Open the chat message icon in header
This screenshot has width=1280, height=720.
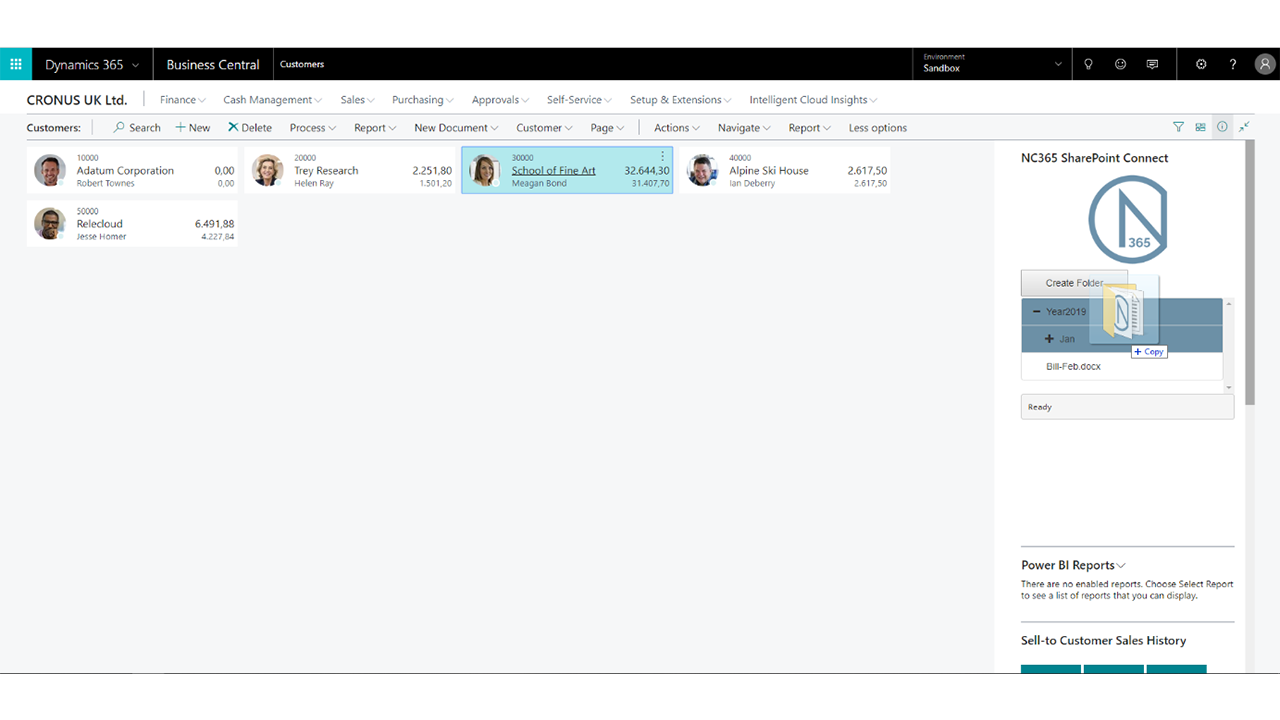[1152, 64]
